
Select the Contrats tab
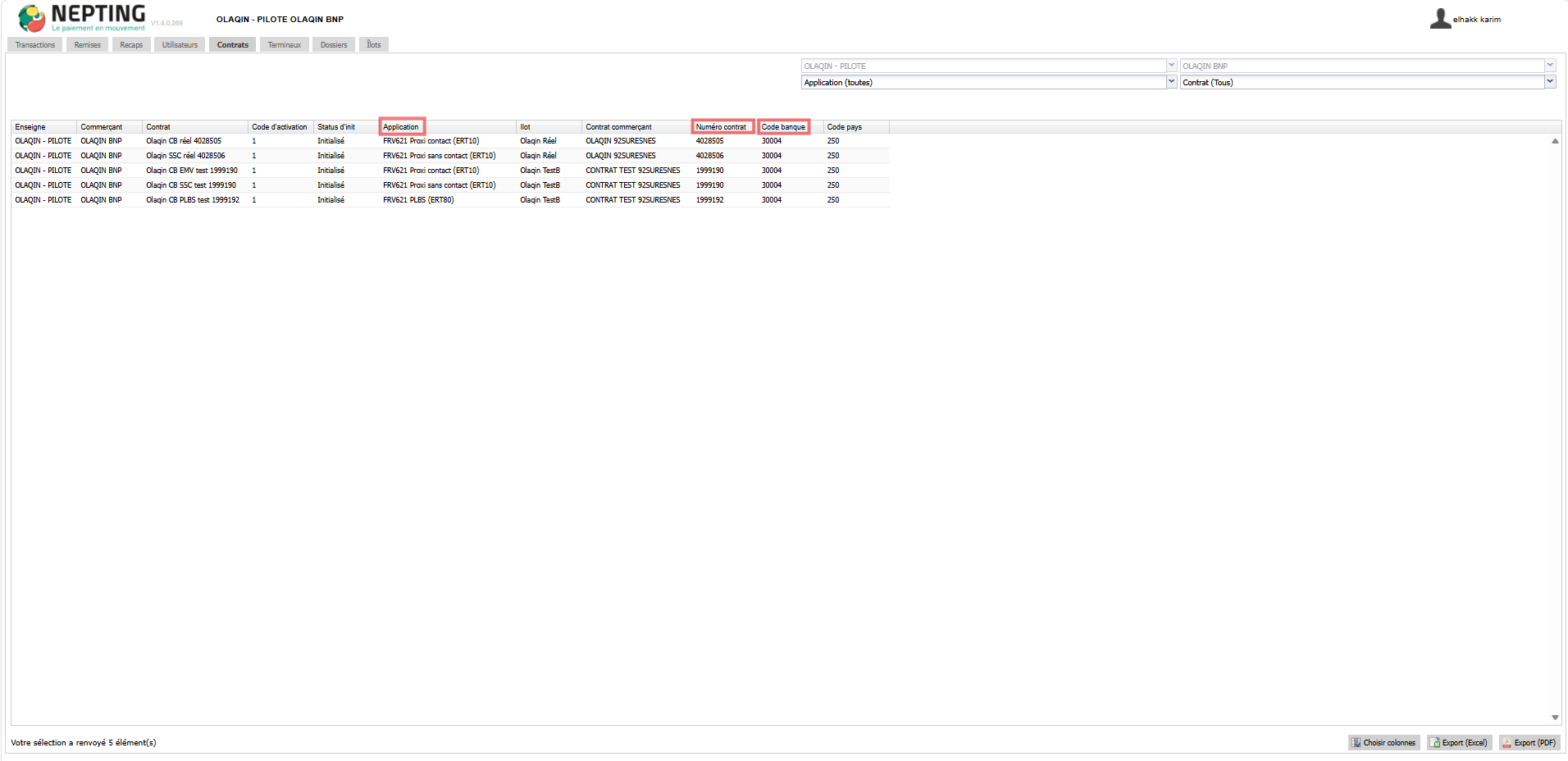233,45
